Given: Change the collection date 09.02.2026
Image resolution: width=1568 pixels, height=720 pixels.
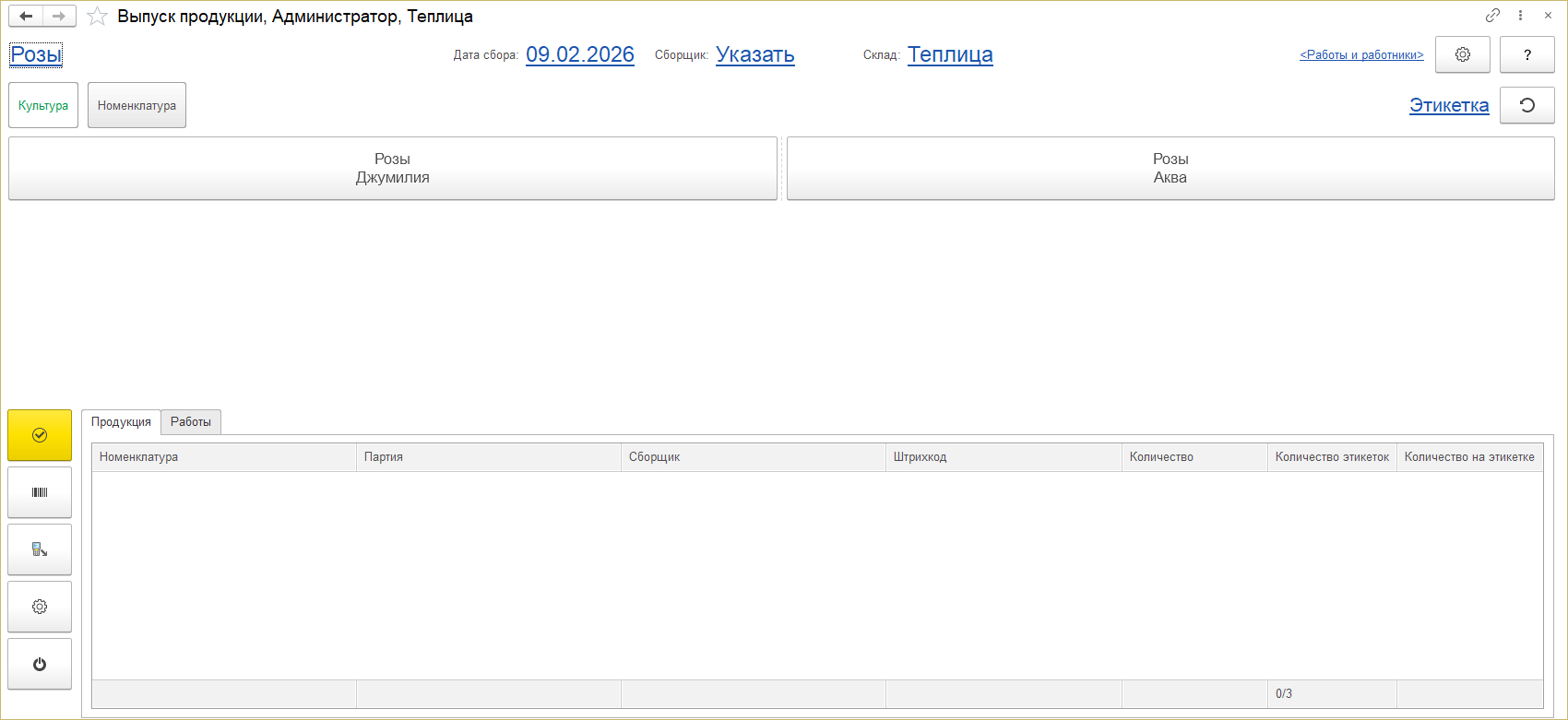Looking at the screenshot, I should coord(580,54).
